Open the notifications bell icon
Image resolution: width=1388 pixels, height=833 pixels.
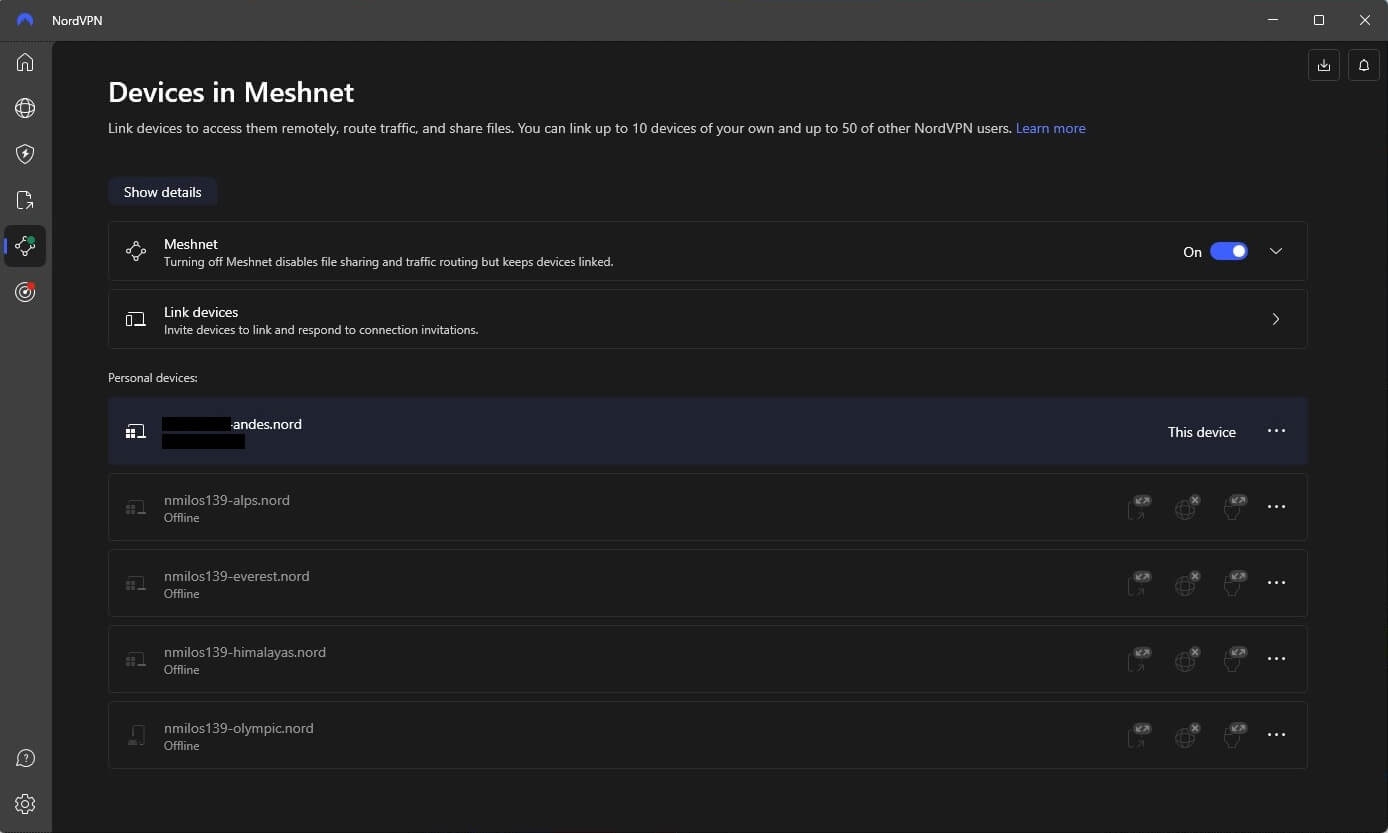tap(1364, 65)
